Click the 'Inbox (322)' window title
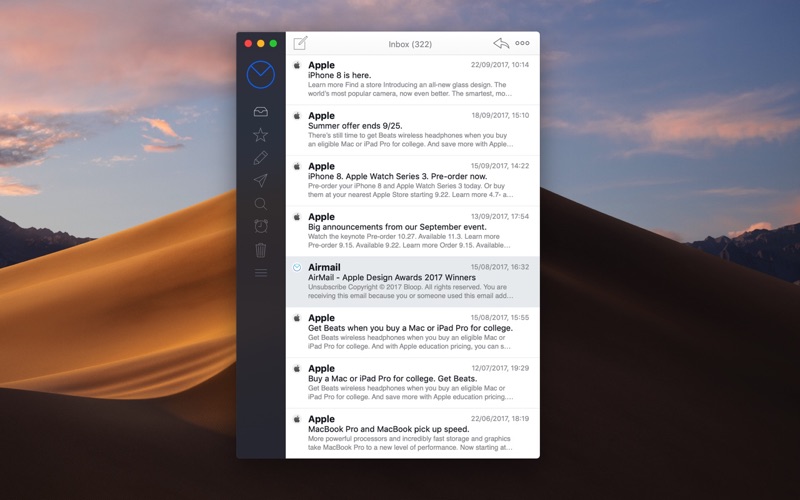The image size is (800, 500). coord(410,44)
